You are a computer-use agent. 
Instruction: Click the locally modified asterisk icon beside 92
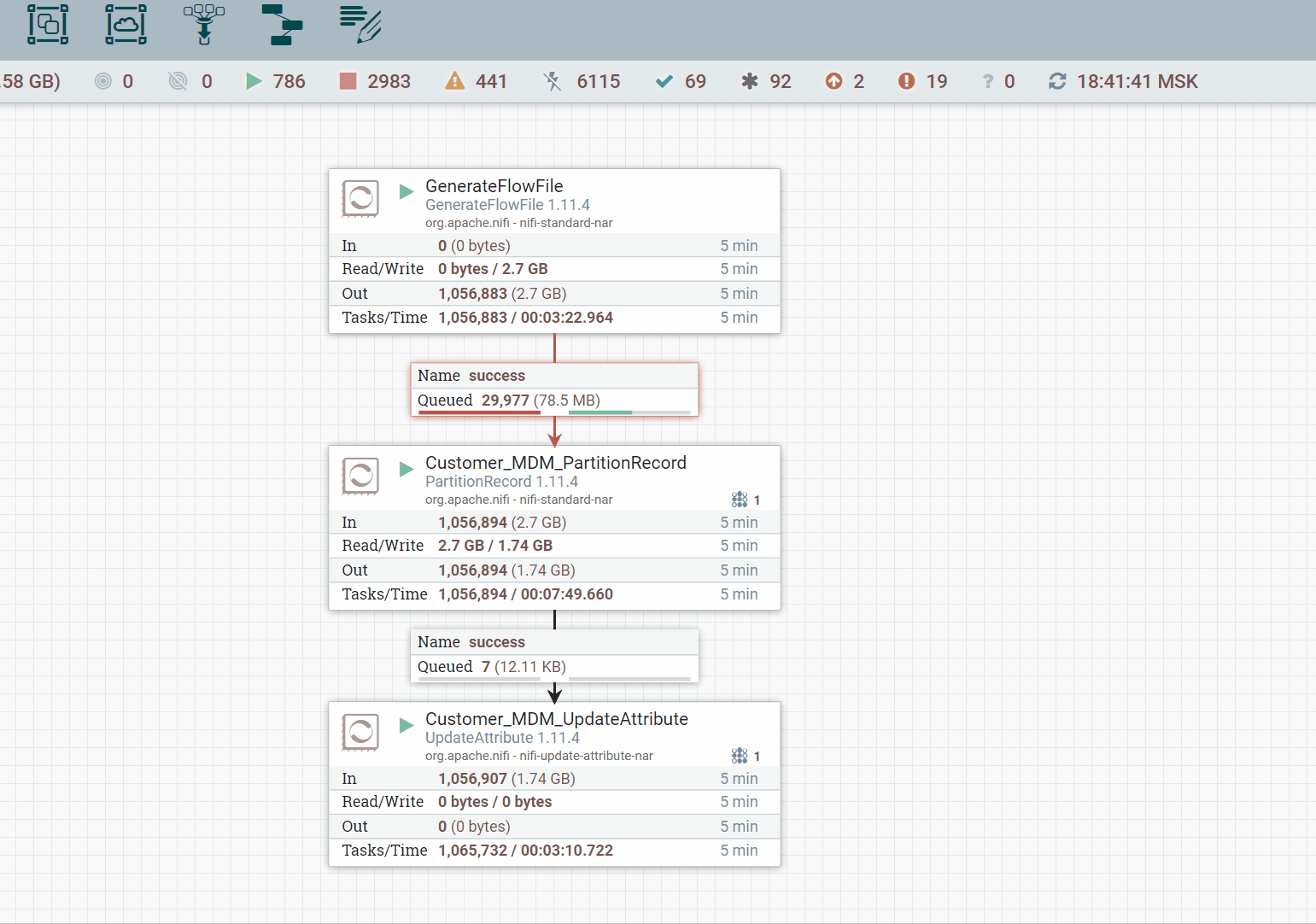tap(749, 81)
